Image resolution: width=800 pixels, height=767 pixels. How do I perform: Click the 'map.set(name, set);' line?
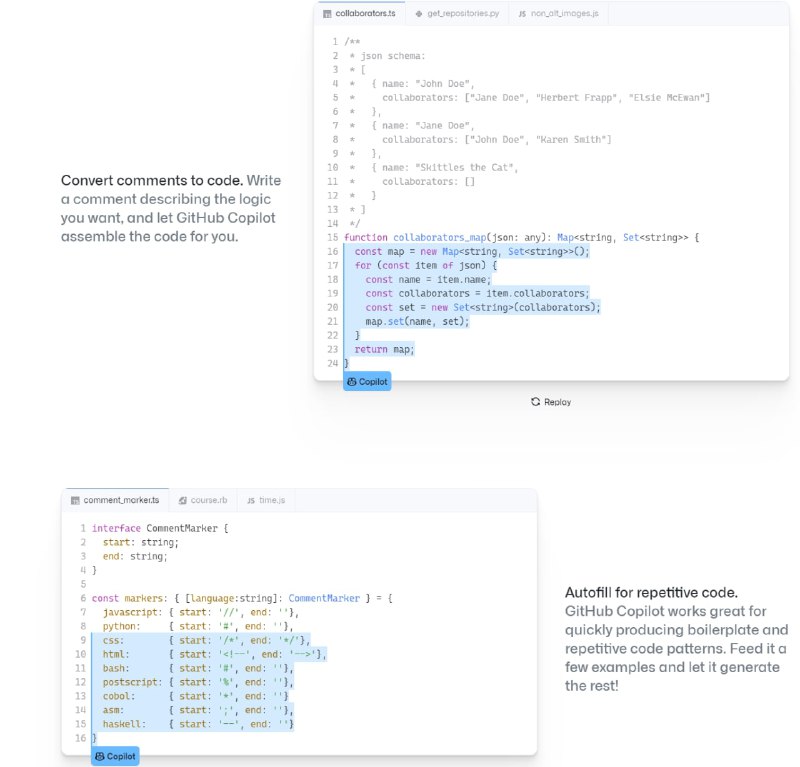[x=417, y=321]
